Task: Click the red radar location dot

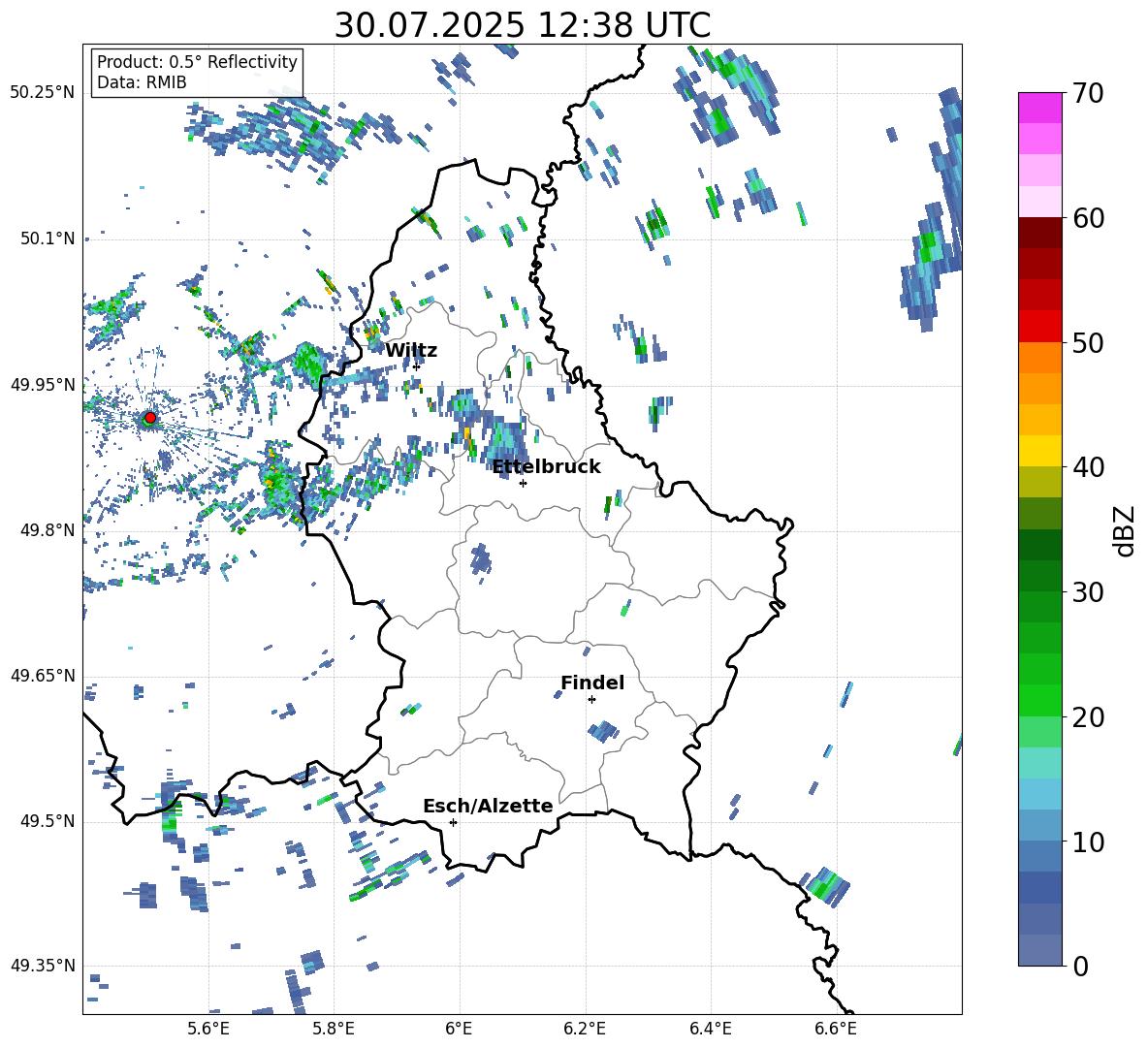Action: [149, 418]
